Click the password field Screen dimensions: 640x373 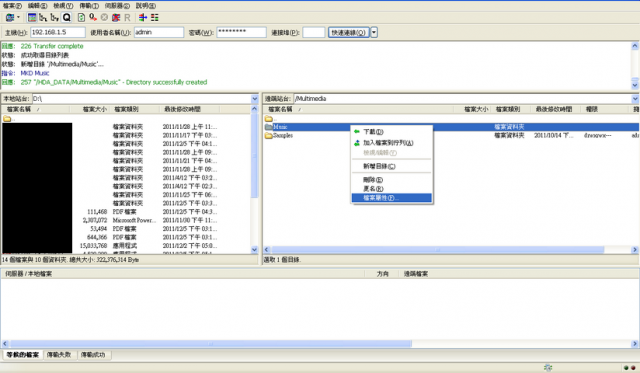click(x=241, y=32)
